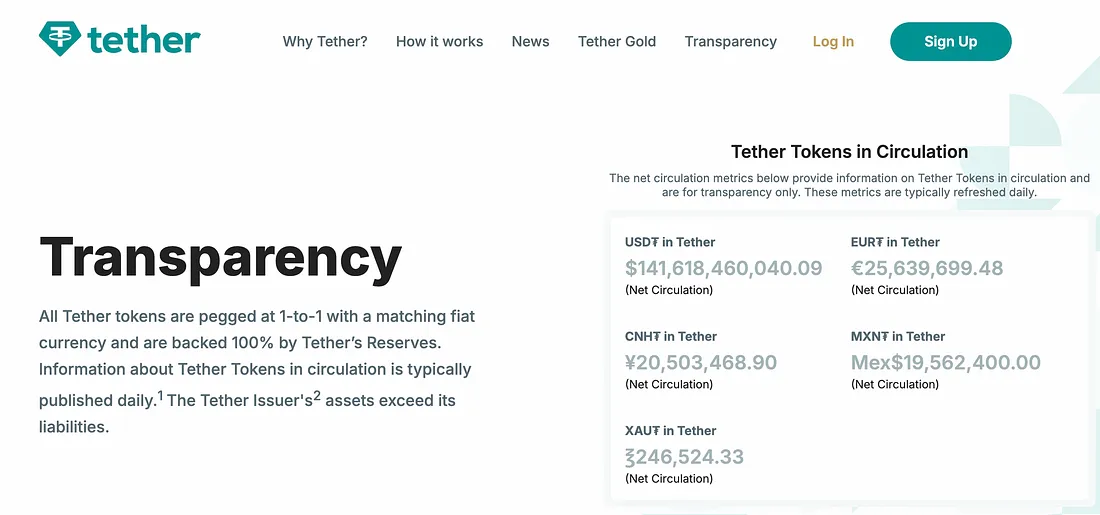Click the XAU₮ circulation value
Viewport: 1100px width, 515px height.
click(x=684, y=457)
